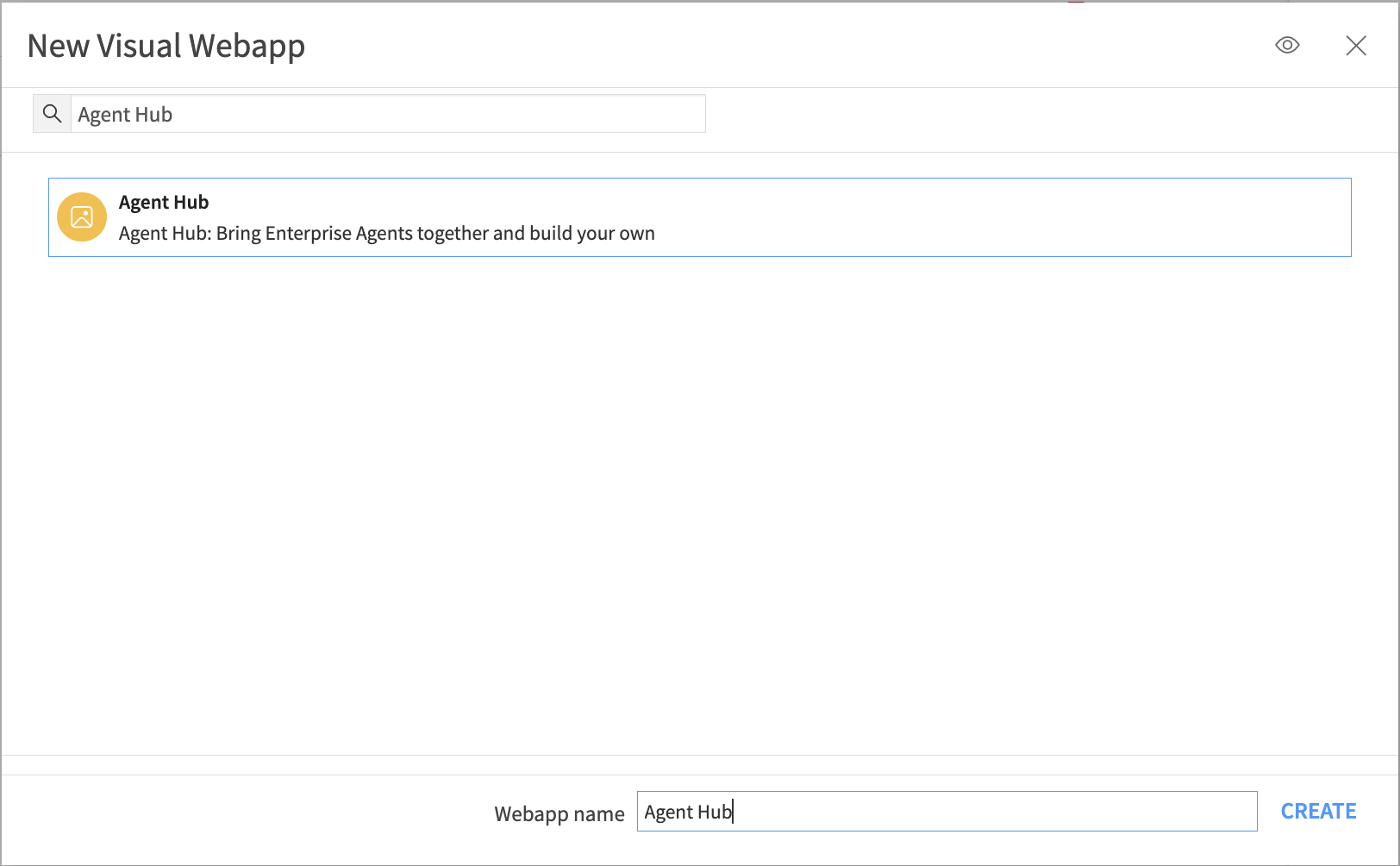Toggle the eye preview icon
This screenshot has width=1400, height=866.
(1287, 46)
